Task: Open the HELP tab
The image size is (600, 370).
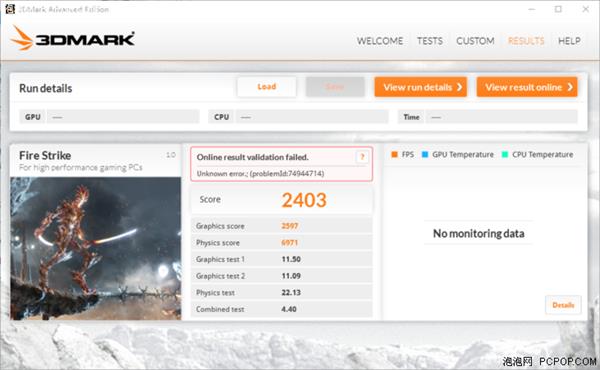Action: (x=569, y=41)
